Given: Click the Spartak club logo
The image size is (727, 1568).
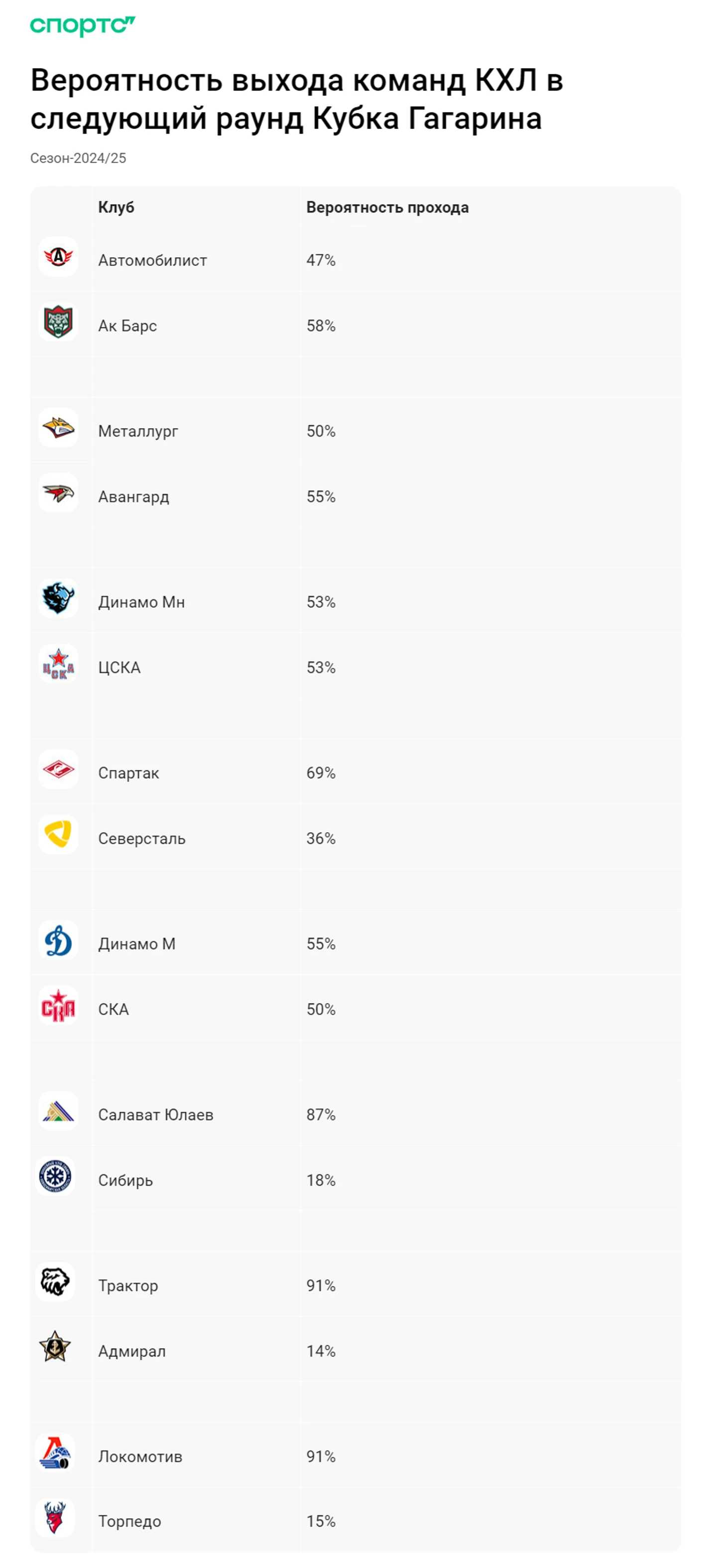Looking at the screenshot, I should (x=58, y=770).
